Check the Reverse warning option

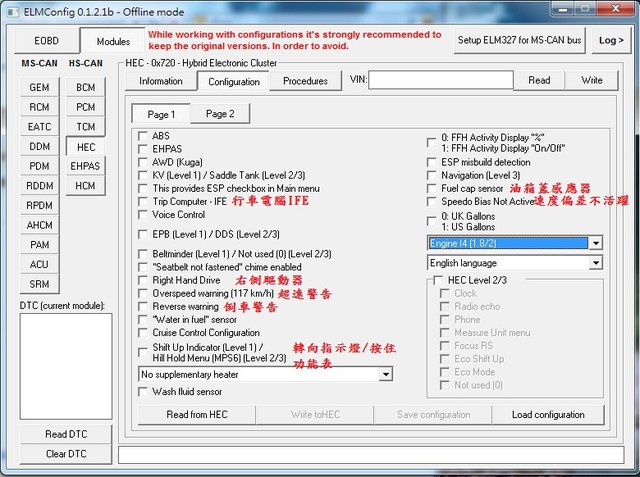point(143,306)
